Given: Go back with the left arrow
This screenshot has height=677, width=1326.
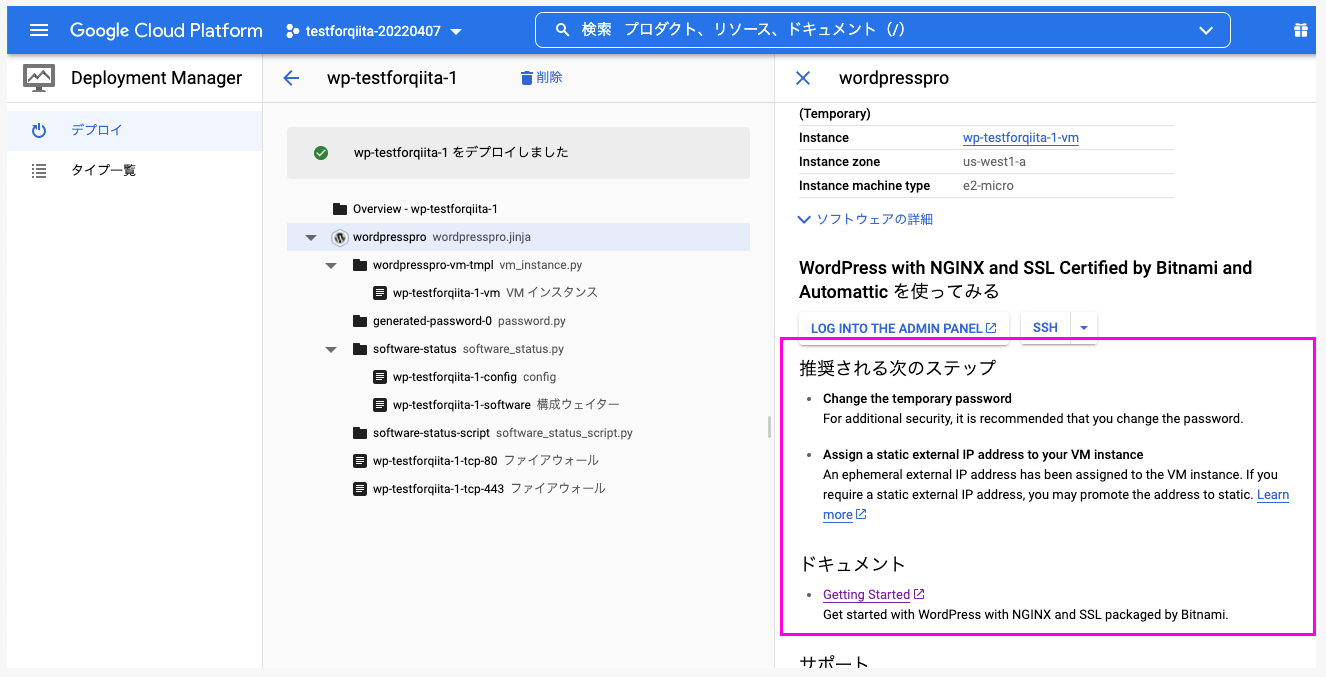Looking at the screenshot, I should [291, 78].
